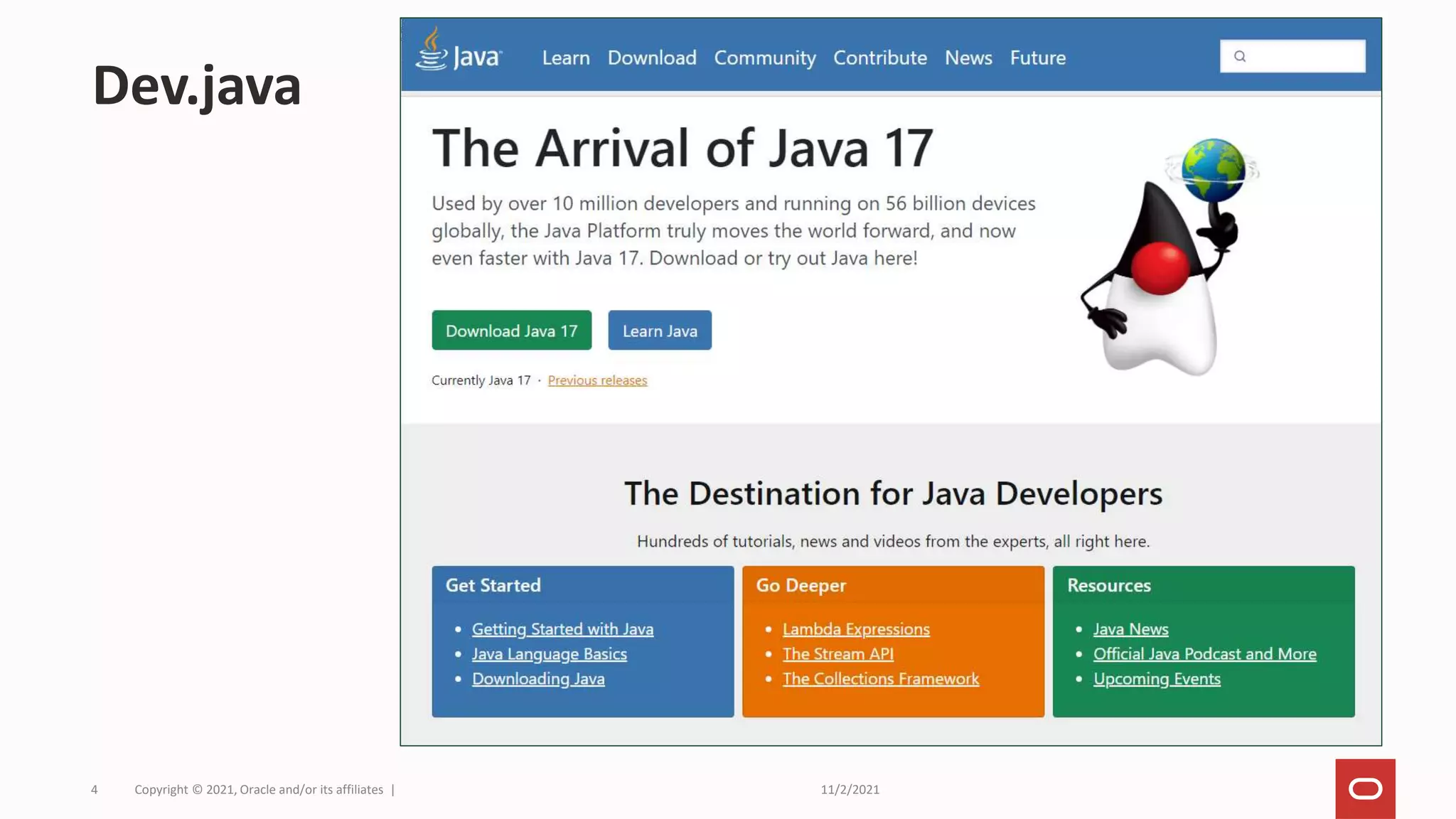
Task: Click the Get Started card heading
Action: (493, 585)
